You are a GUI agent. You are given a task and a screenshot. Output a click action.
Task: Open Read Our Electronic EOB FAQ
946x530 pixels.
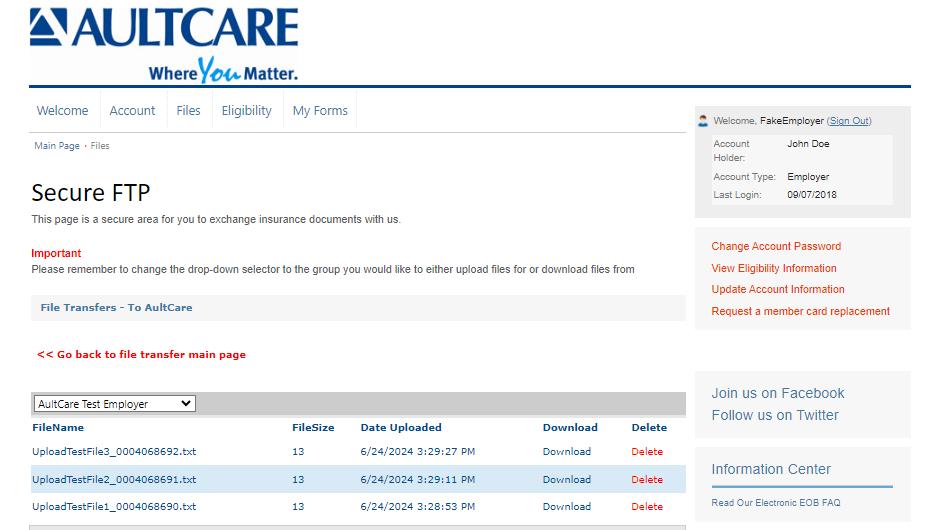pos(775,502)
